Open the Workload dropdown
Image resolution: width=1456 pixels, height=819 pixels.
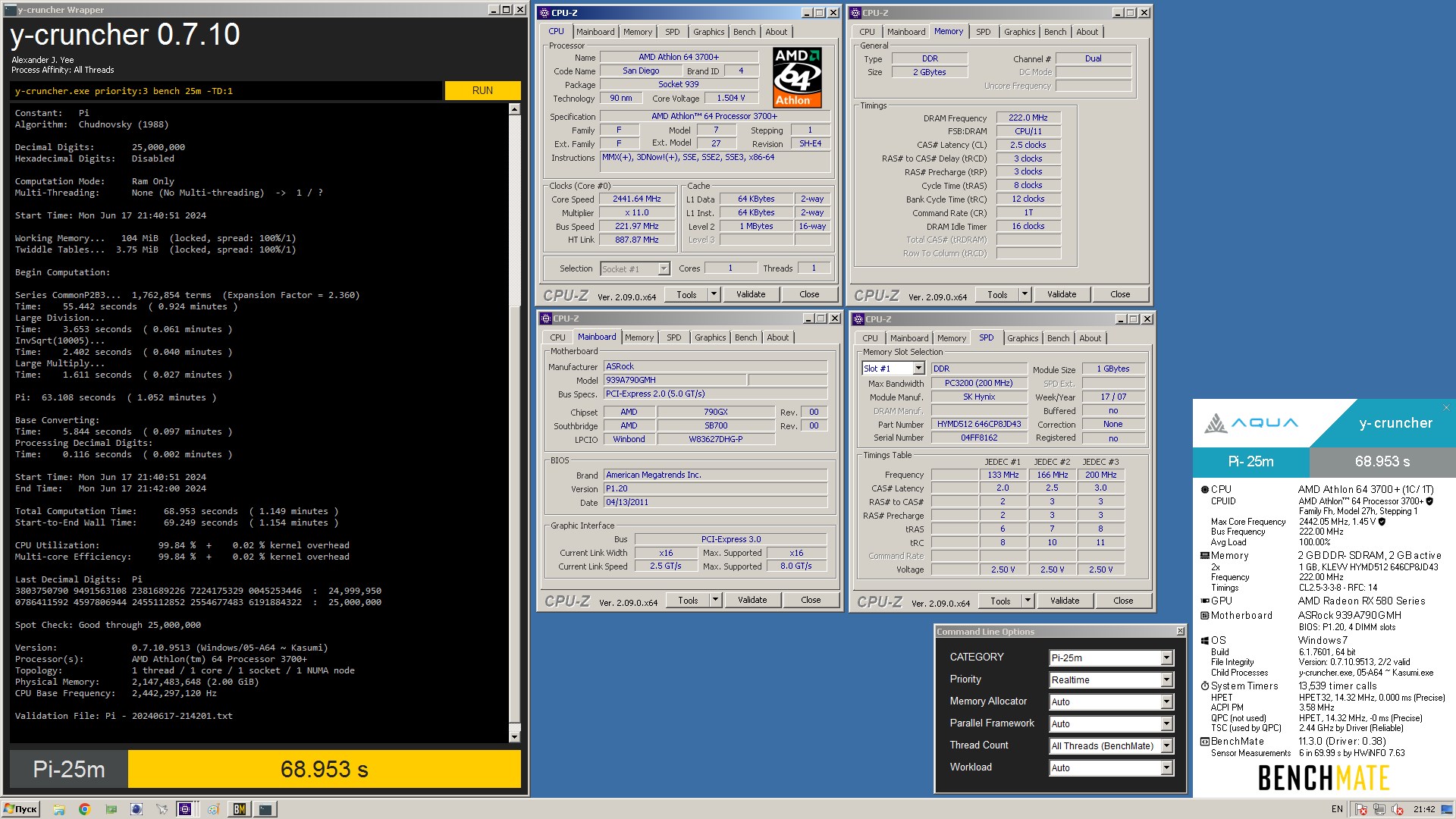[x=1166, y=768]
